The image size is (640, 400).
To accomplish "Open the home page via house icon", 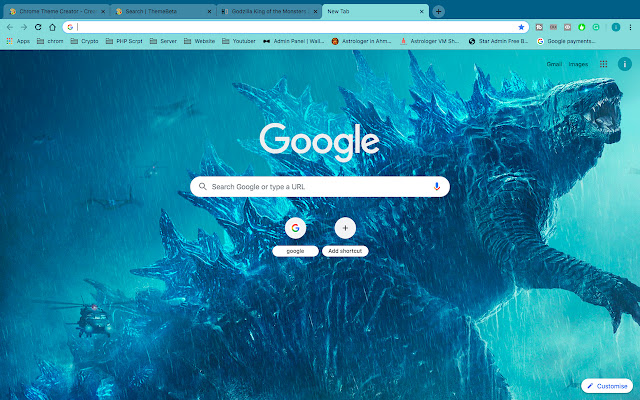I will (x=52, y=27).
